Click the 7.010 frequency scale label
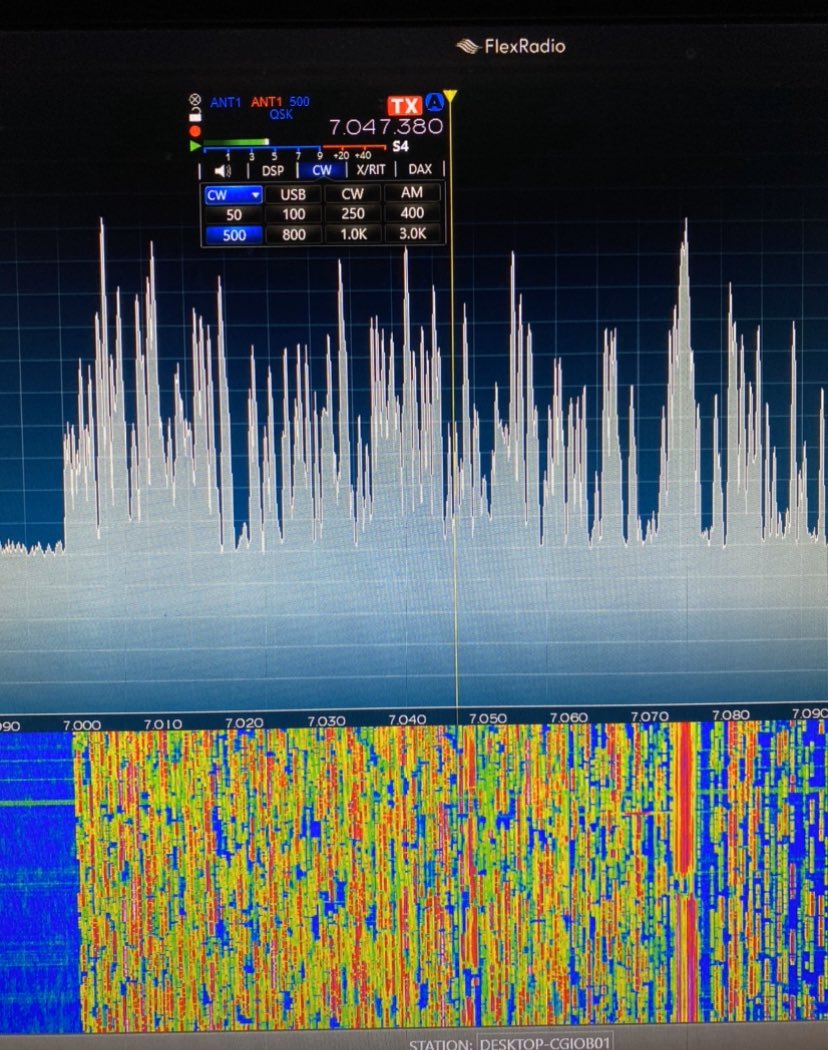Viewport: 828px width, 1050px height. (x=163, y=724)
